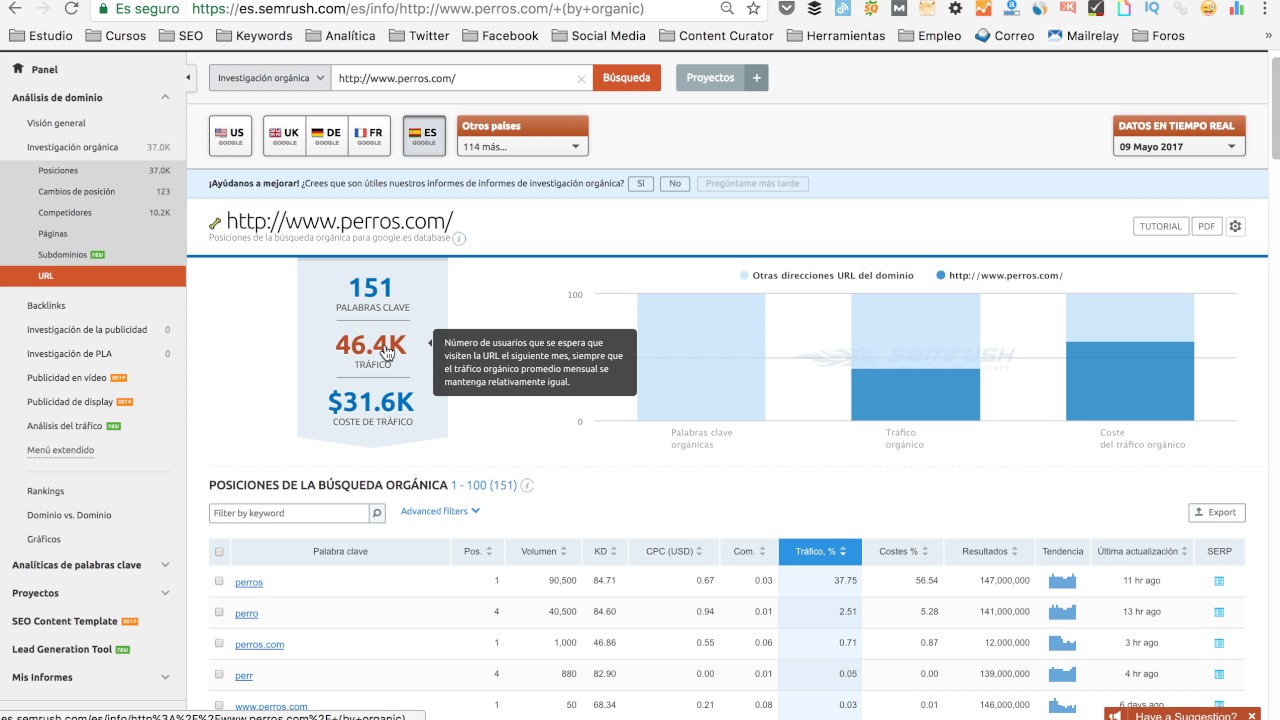Open Menú extendido link in sidebar
This screenshot has height=720, width=1280.
(60, 450)
